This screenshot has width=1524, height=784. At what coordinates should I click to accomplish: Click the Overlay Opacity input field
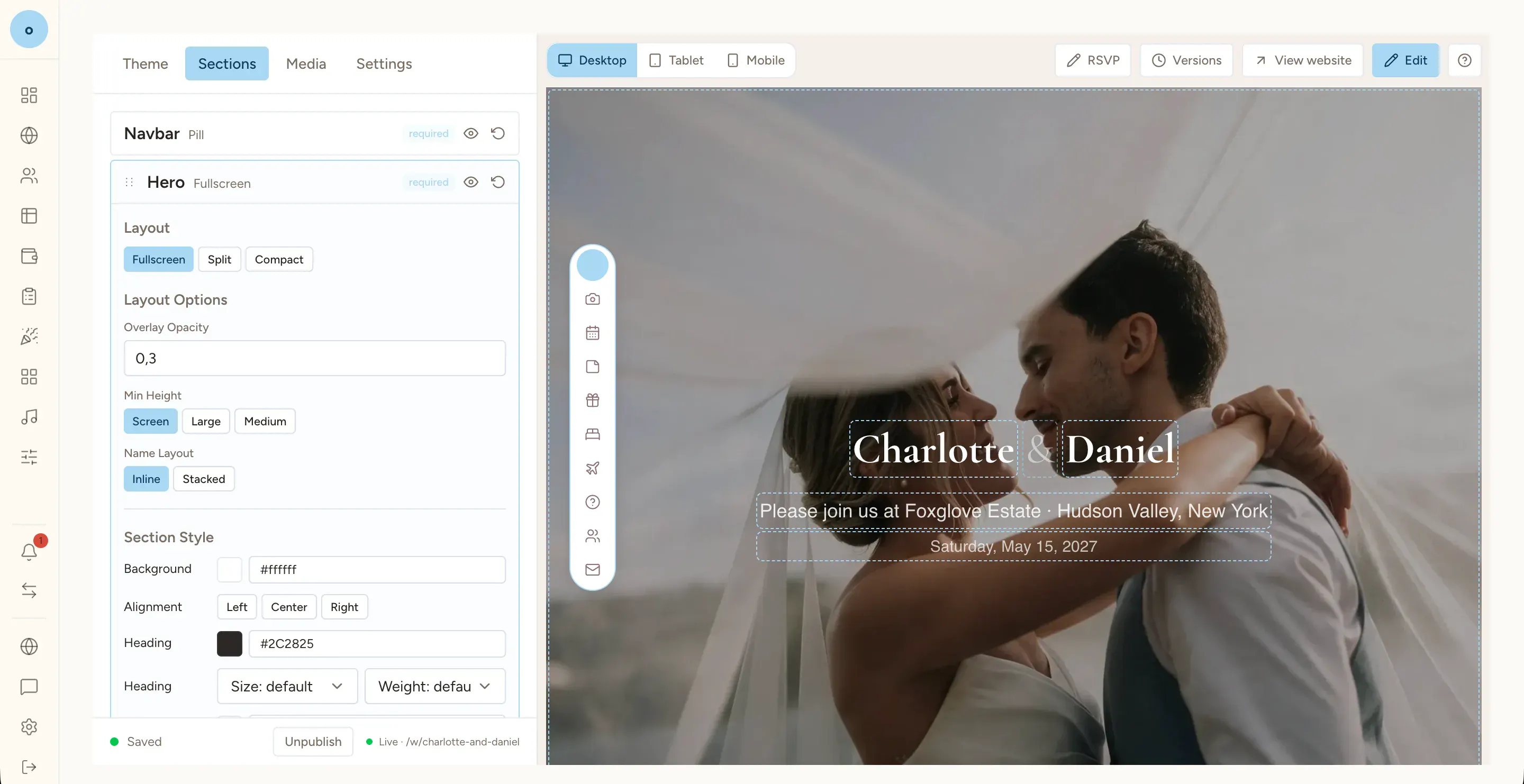[x=315, y=358]
